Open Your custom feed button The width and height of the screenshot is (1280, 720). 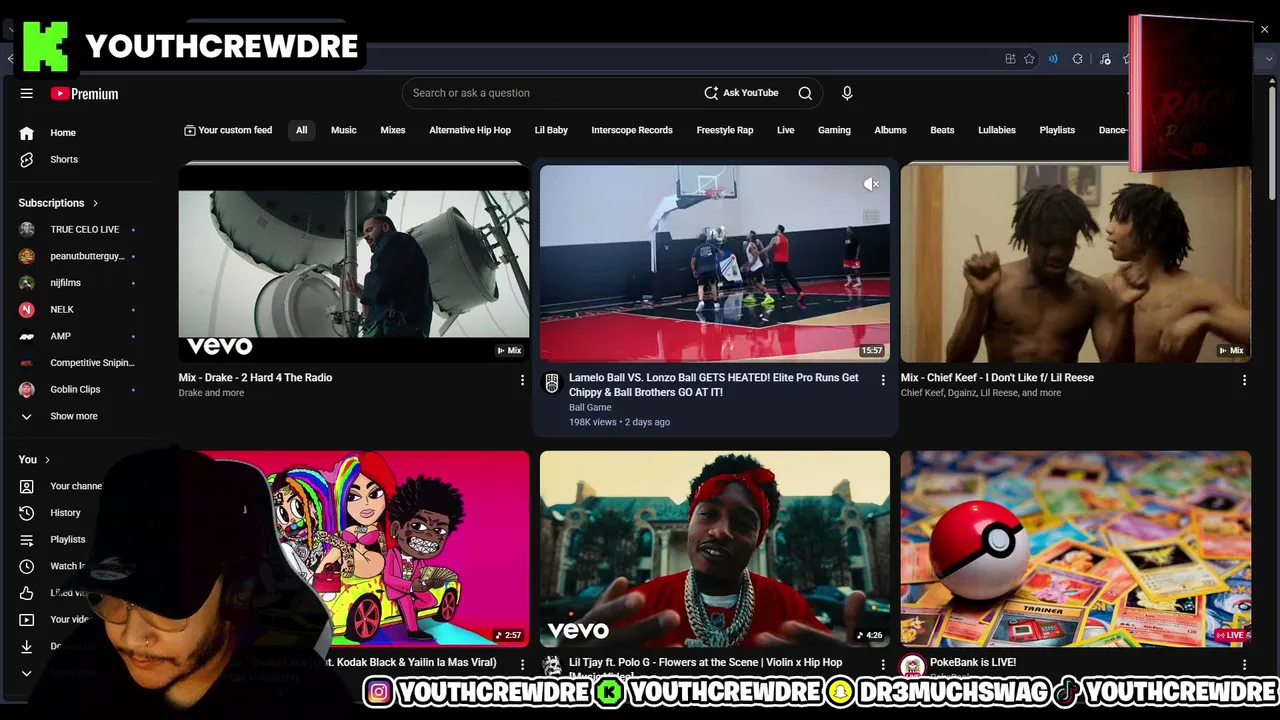tap(228, 130)
